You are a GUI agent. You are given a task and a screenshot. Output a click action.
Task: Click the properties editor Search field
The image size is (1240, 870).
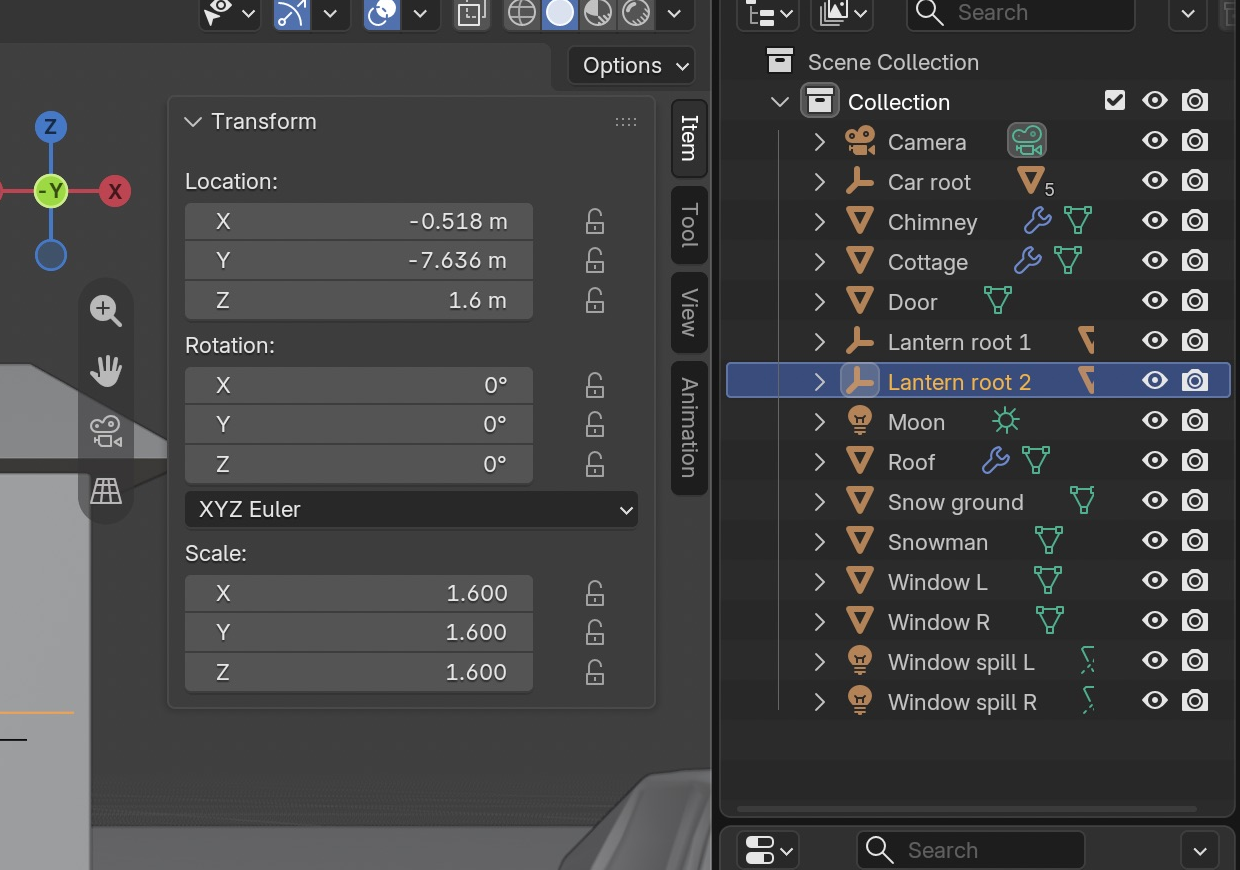tap(971, 850)
